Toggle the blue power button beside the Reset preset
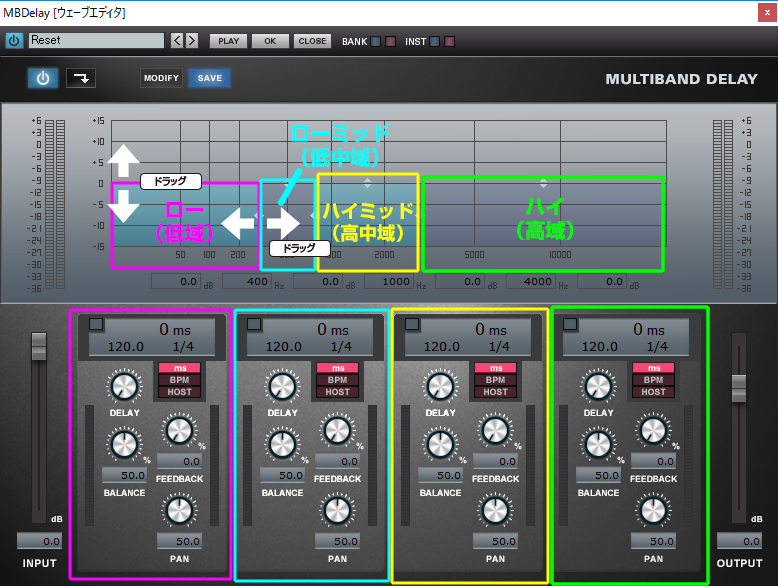The width and height of the screenshot is (778, 586). coord(14,41)
